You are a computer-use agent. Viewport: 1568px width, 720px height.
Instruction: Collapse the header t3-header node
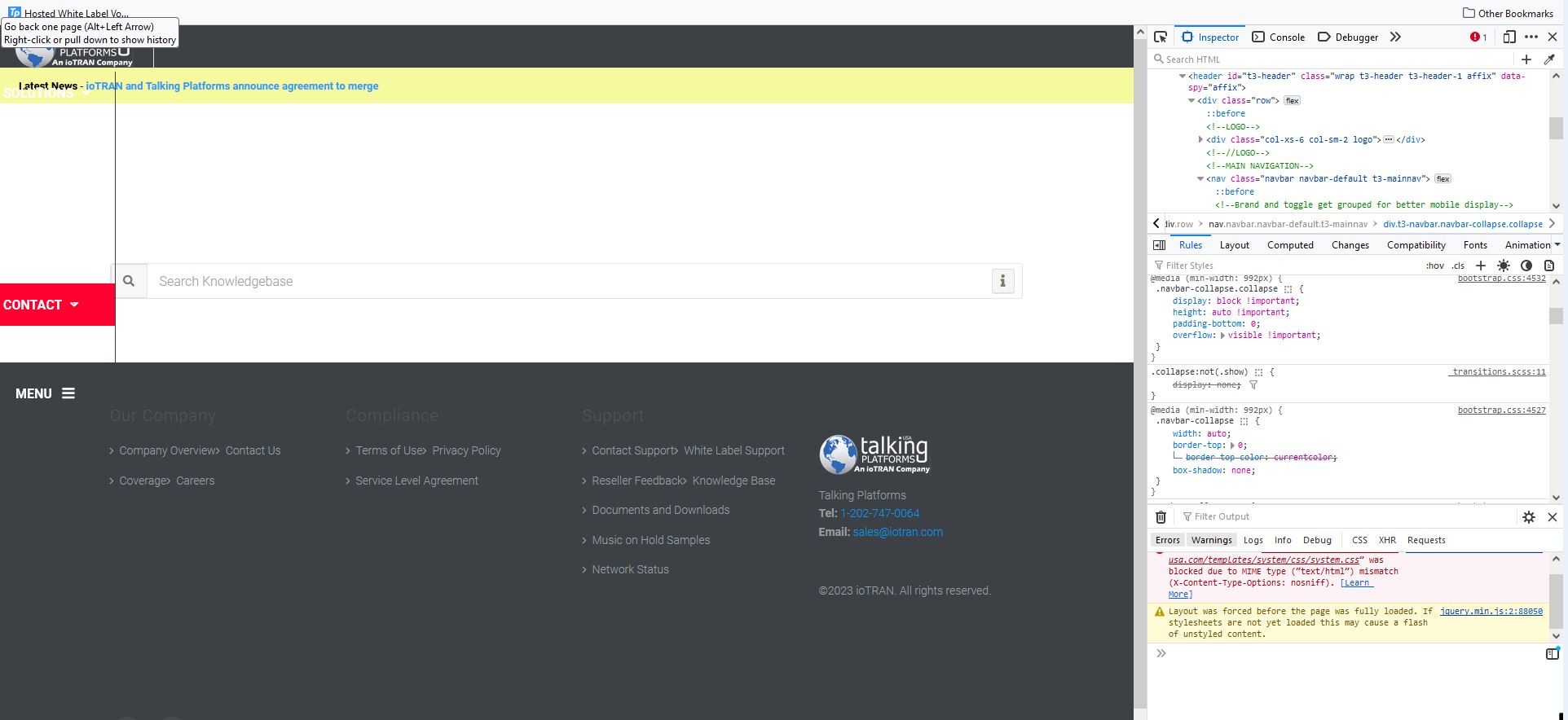pos(1183,76)
